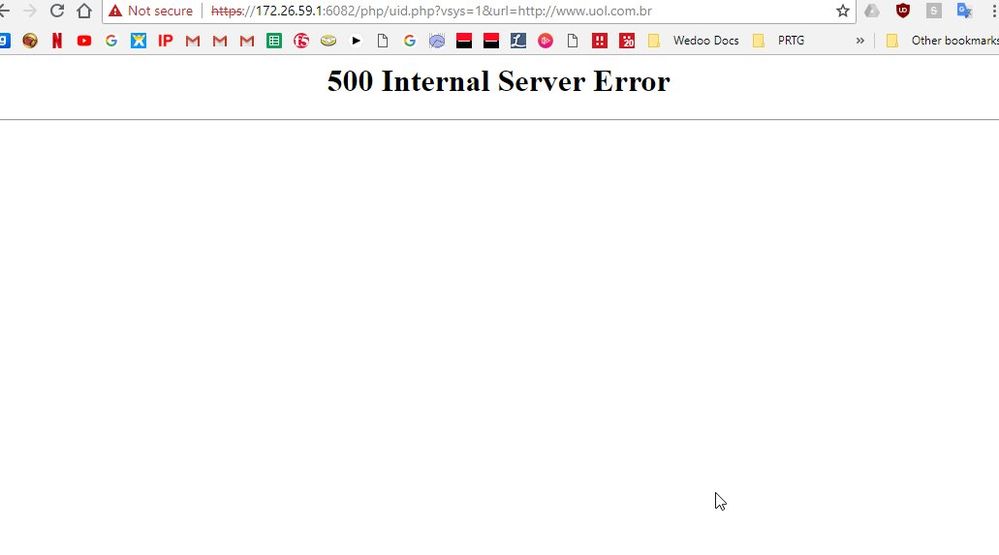Open the IP bookmark

[x=165, y=41]
